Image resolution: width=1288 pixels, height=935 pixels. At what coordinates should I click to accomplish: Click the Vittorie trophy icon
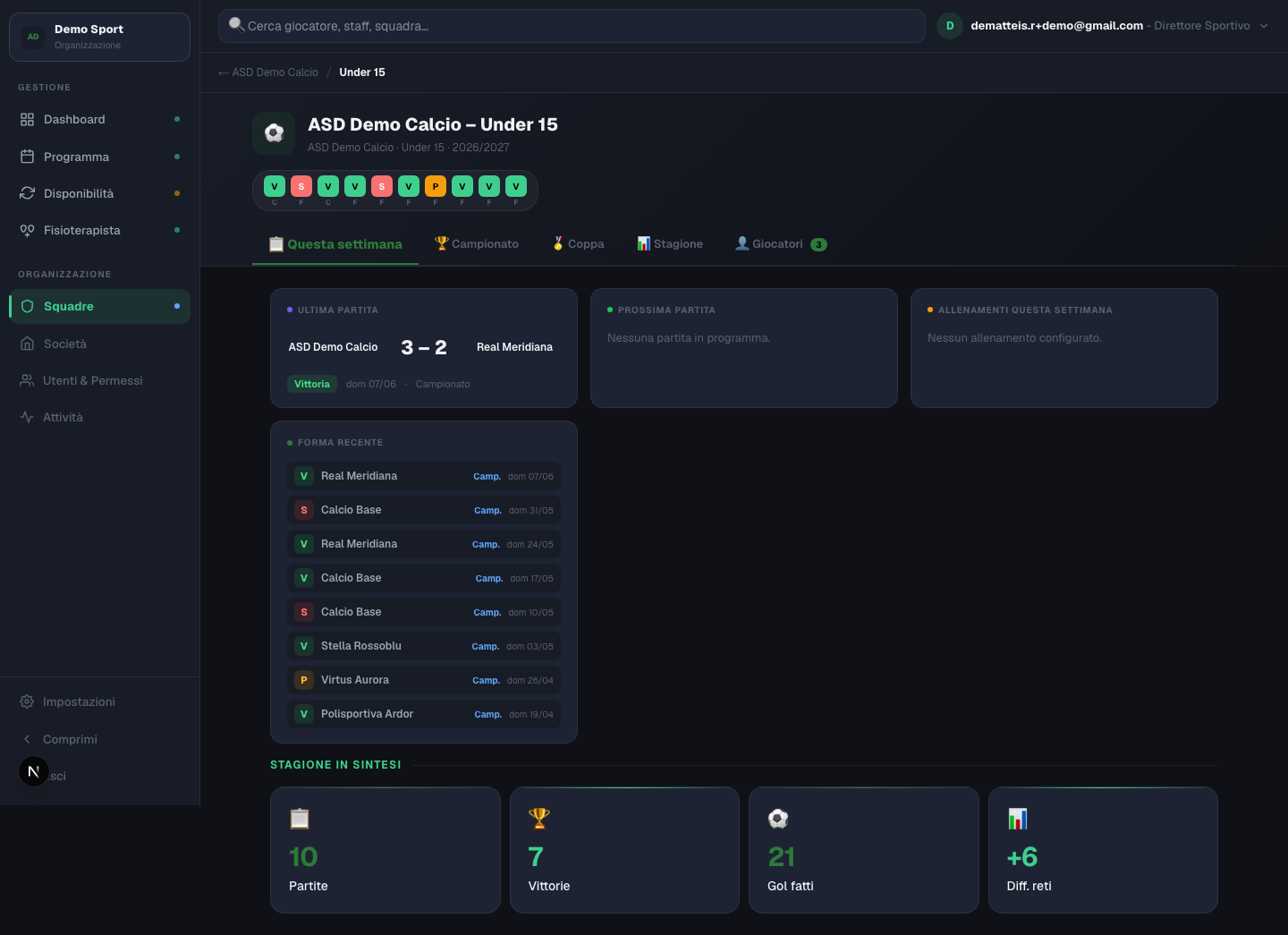(539, 818)
